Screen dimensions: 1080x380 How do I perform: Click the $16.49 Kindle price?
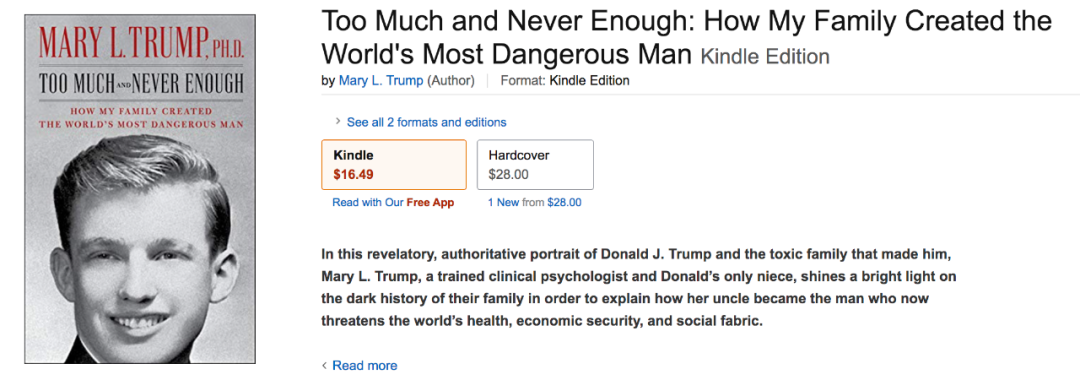tap(353, 174)
